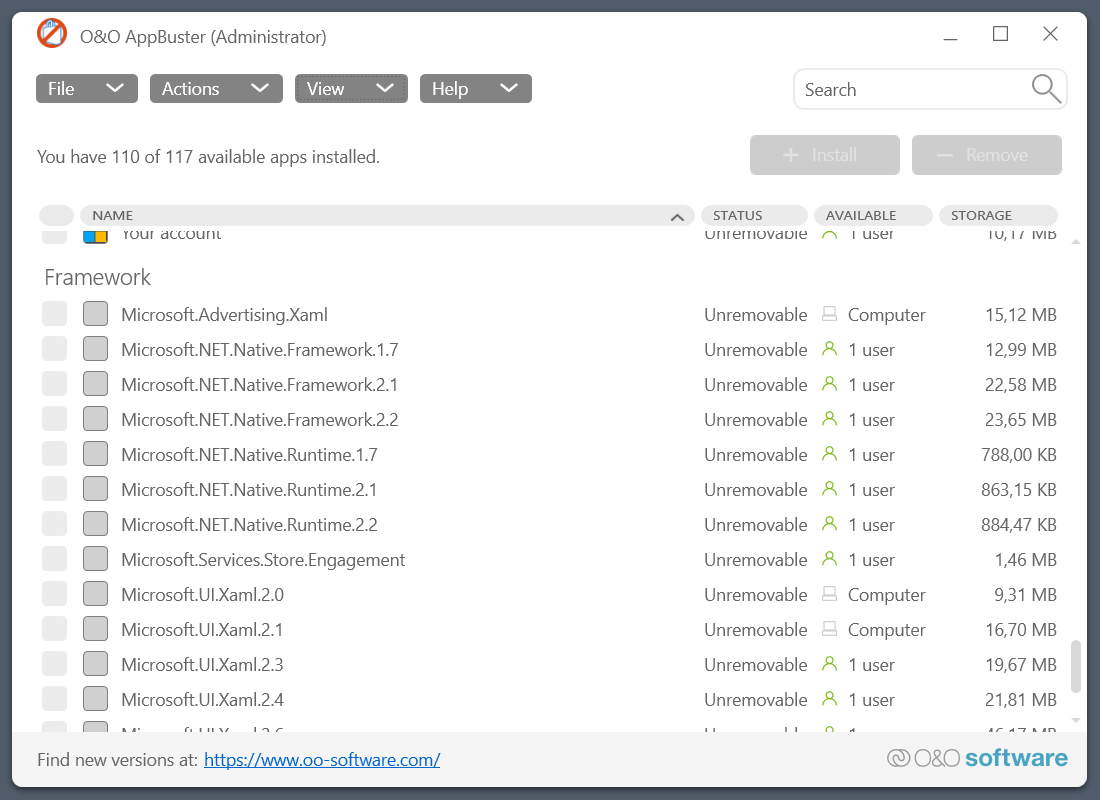1100x800 pixels.
Task: Click app icon of Microsoft.NET.Native.Runtime.1.7
Action: pyautogui.click(x=95, y=454)
